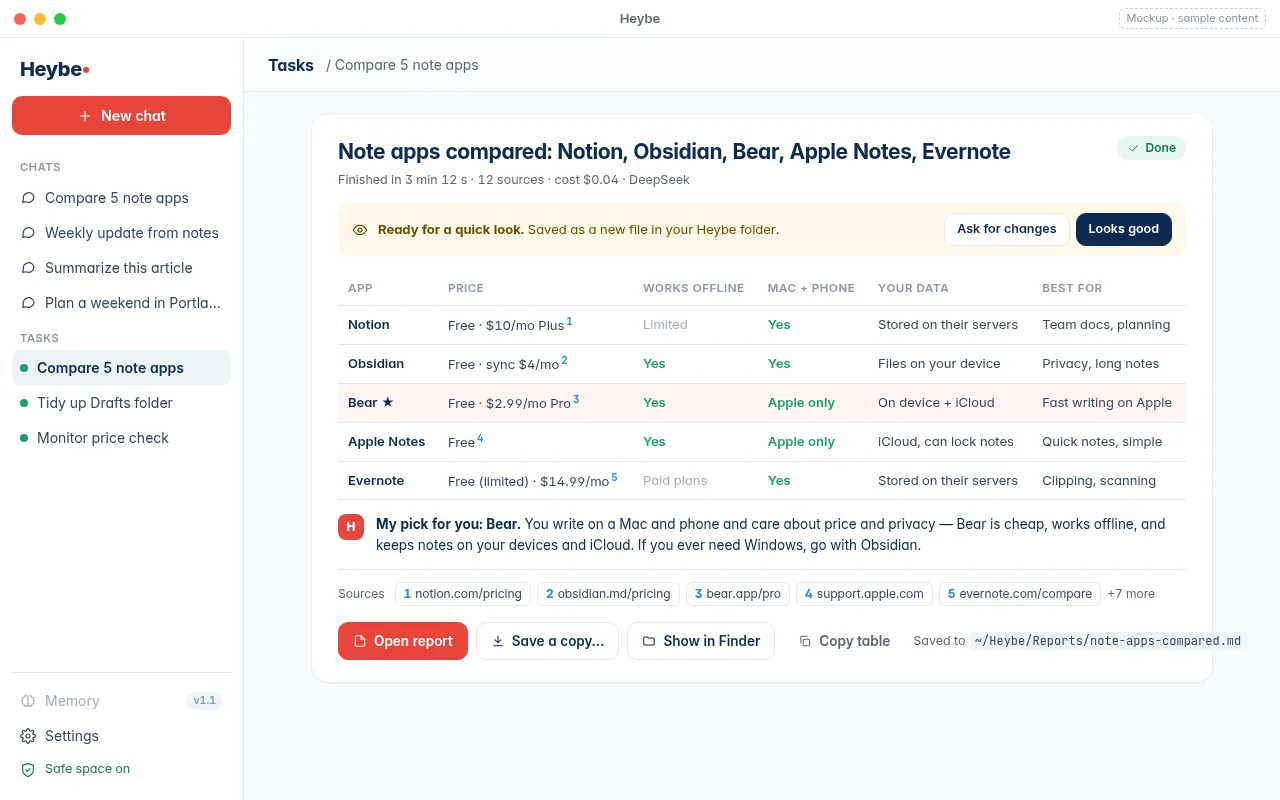
Task: Click footnote 1 beside Notion price
Action: [x=570, y=321]
